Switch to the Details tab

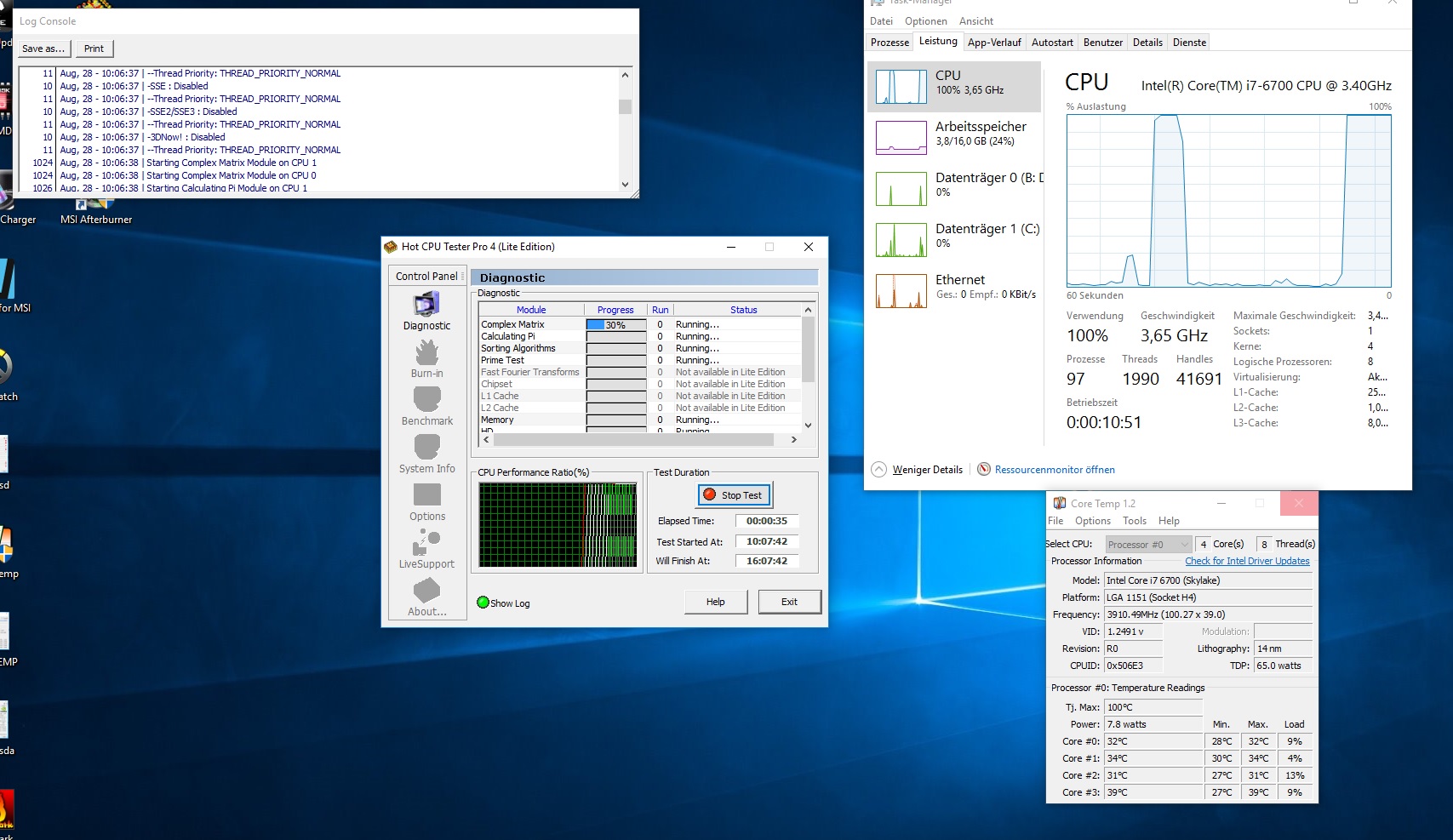pyautogui.click(x=1147, y=43)
